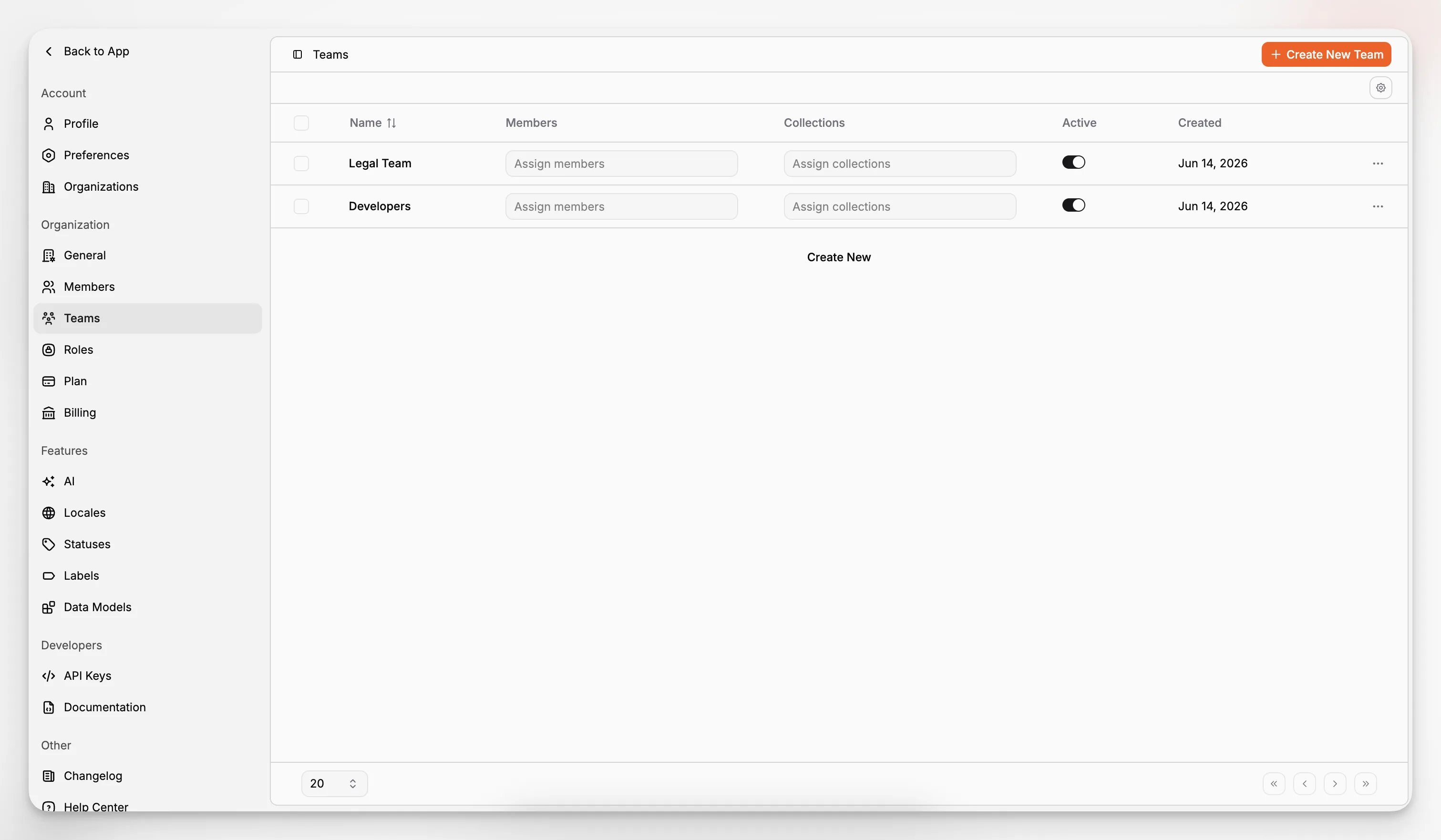Open the Members settings page

coord(148,287)
